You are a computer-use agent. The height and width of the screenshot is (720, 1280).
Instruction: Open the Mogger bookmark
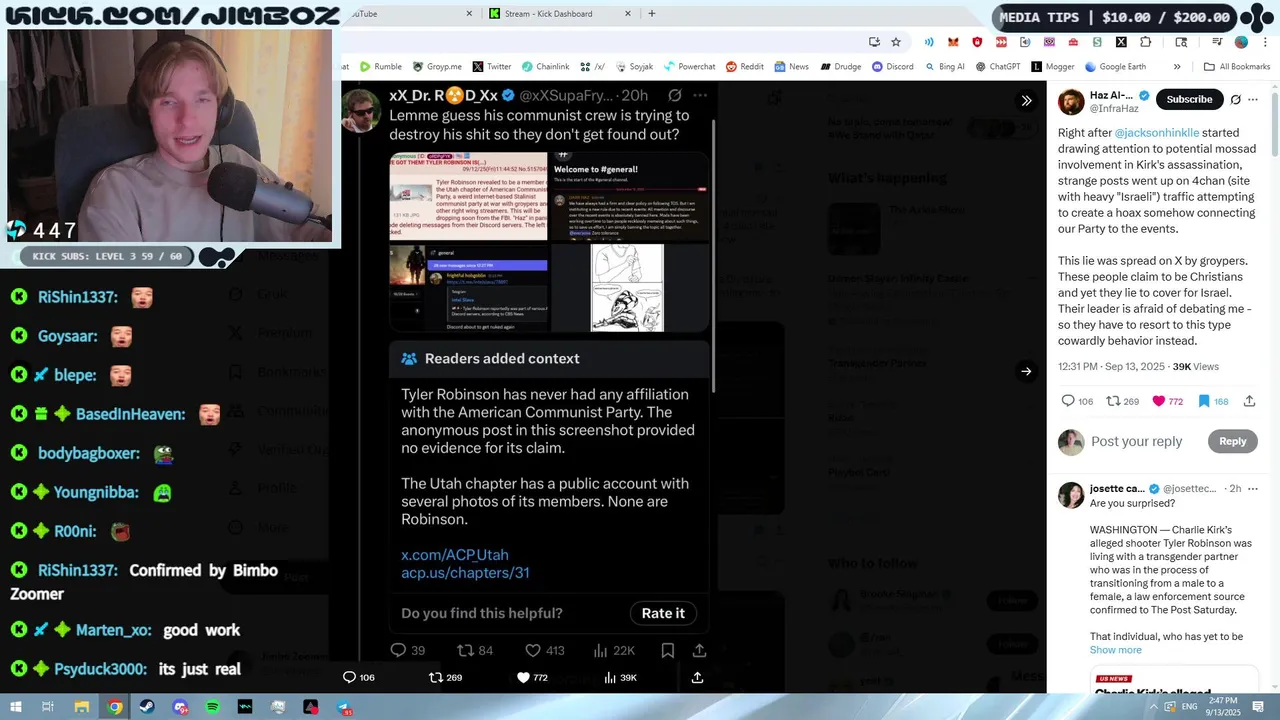tap(1052, 67)
